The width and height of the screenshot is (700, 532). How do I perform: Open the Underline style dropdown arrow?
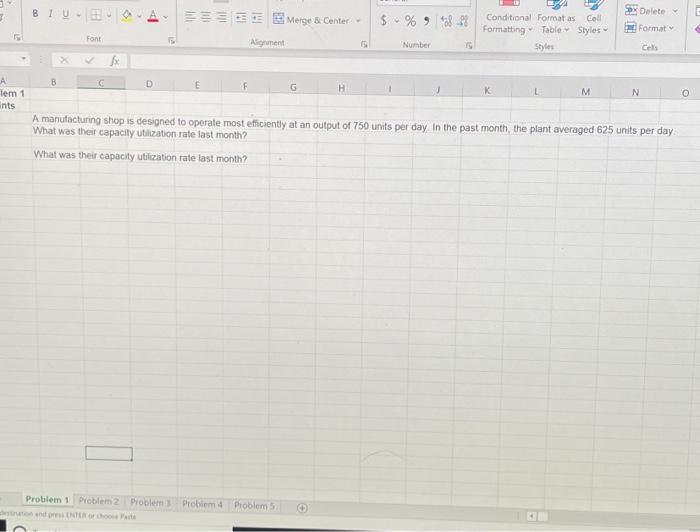tap(78, 15)
